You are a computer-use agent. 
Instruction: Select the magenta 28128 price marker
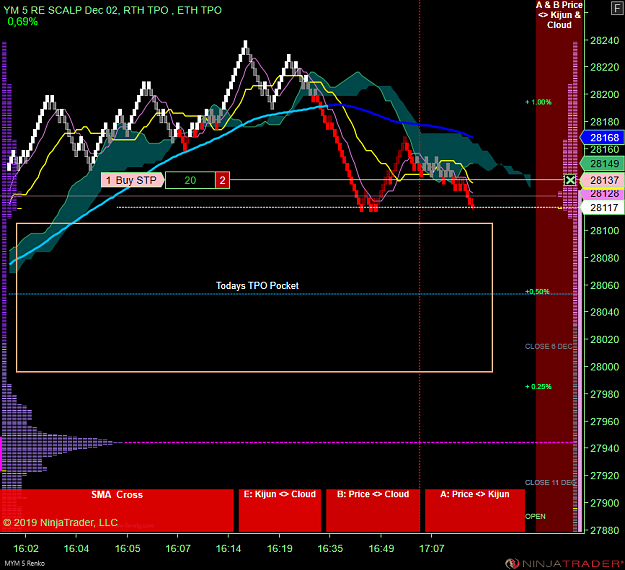[x=603, y=194]
